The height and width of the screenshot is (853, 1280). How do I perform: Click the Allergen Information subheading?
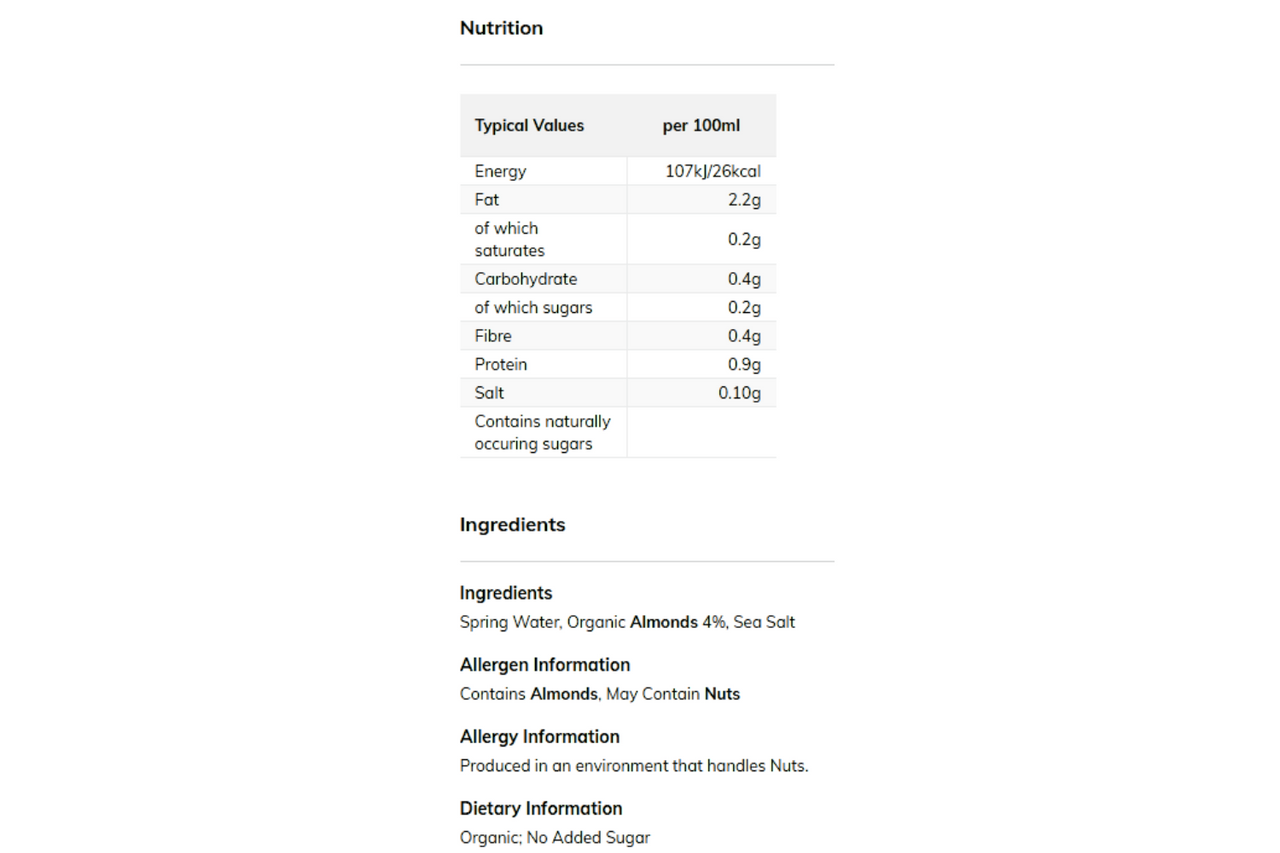(545, 665)
